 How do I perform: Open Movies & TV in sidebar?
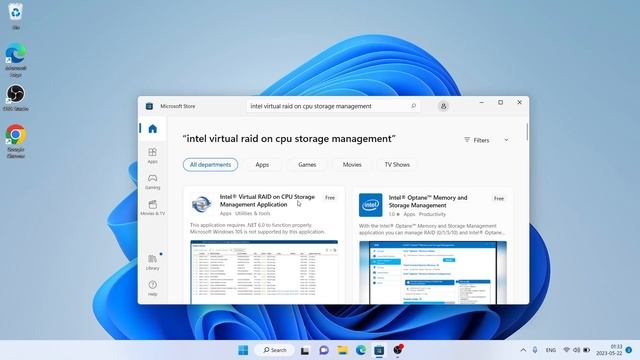[153, 208]
